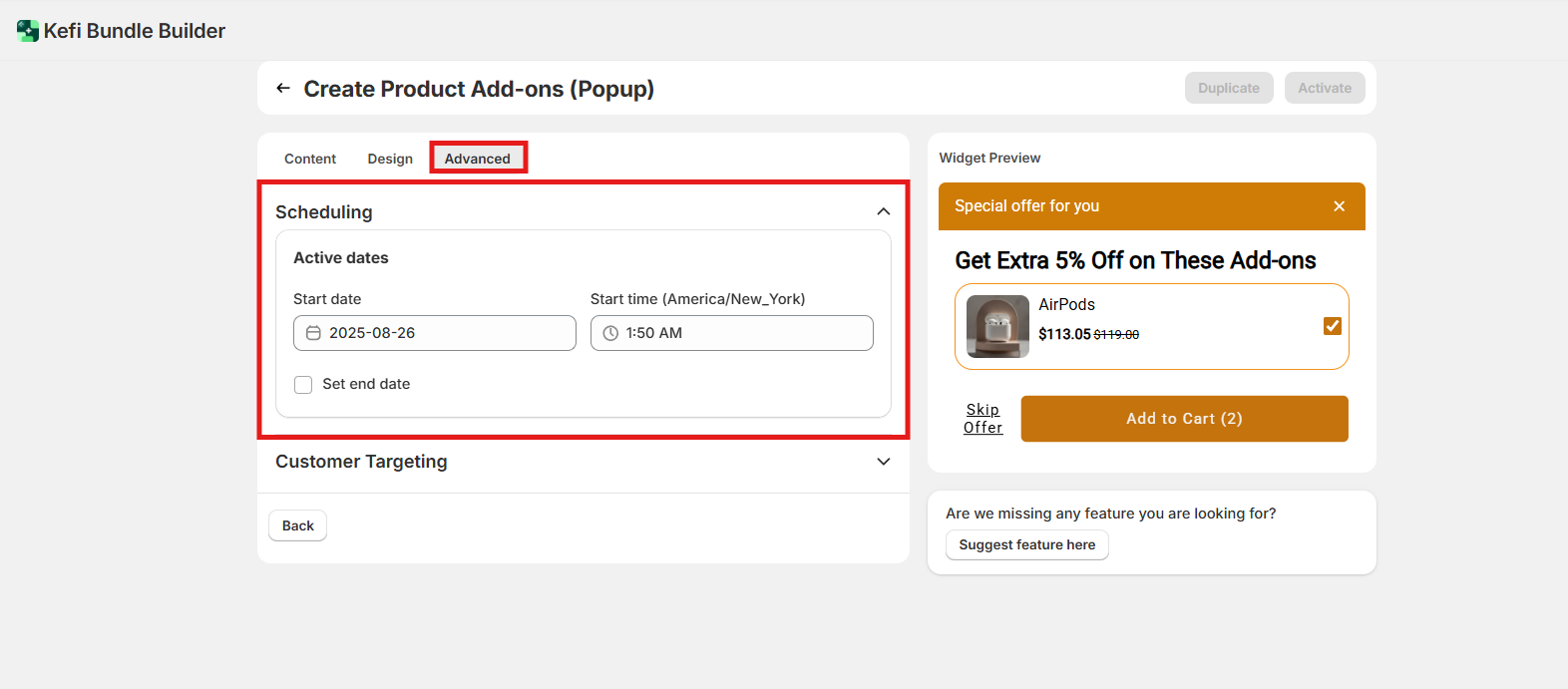Close the Special offer popup with X

(1339, 206)
